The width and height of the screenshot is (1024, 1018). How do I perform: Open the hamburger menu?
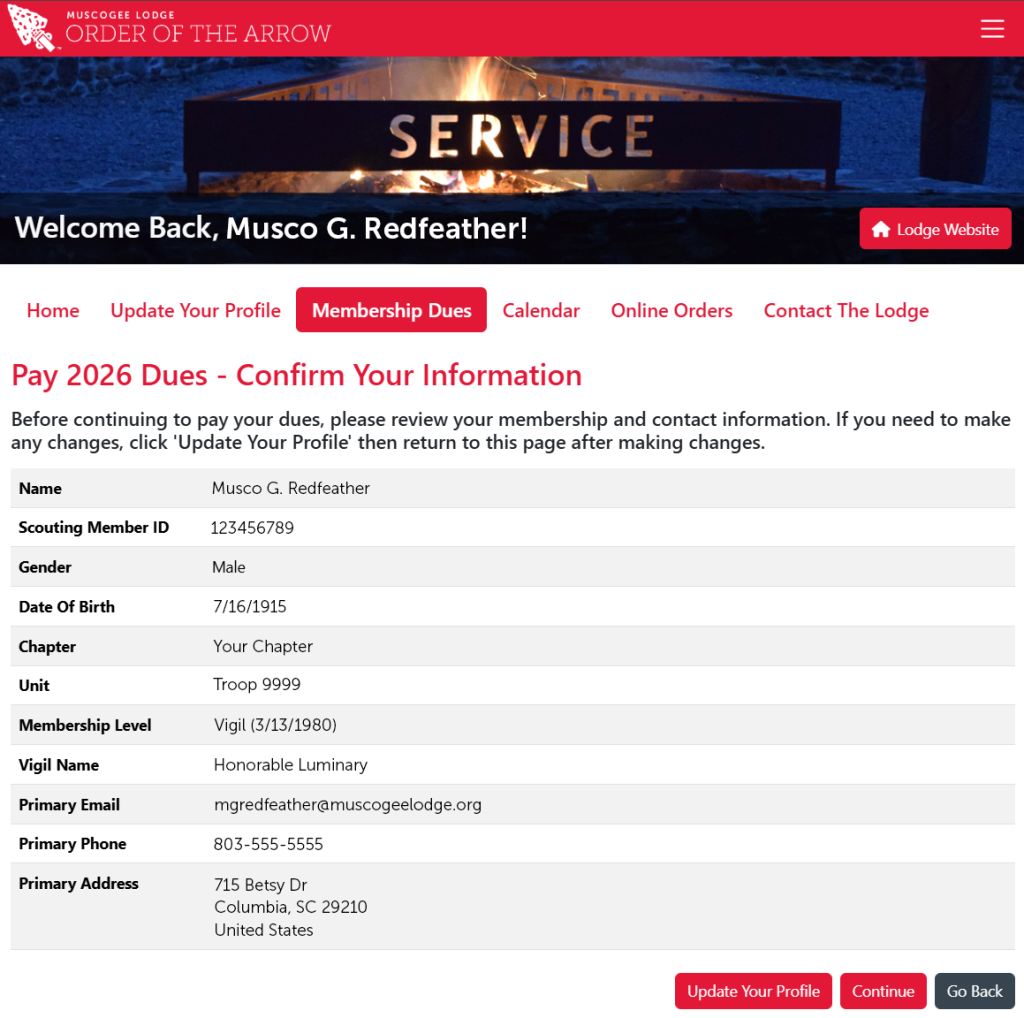[x=992, y=29]
